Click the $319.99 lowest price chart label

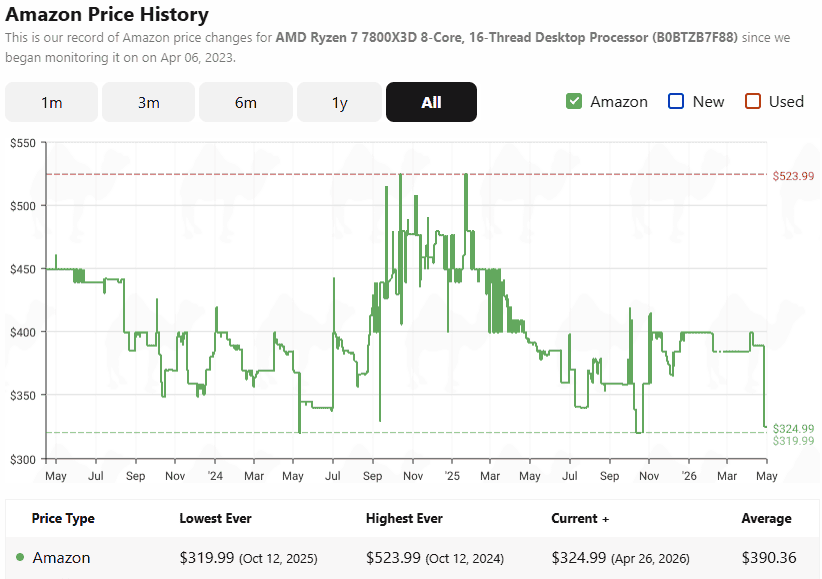793,441
